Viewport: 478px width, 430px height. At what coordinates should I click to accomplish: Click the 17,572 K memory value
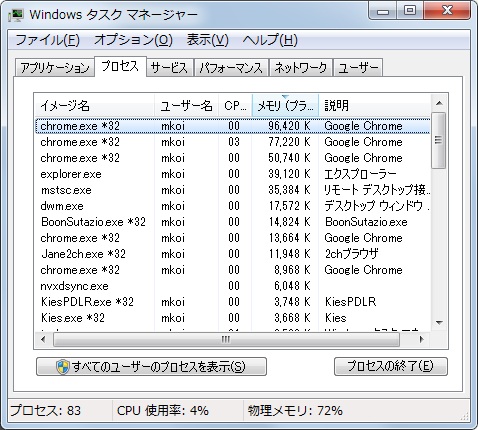point(289,206)
